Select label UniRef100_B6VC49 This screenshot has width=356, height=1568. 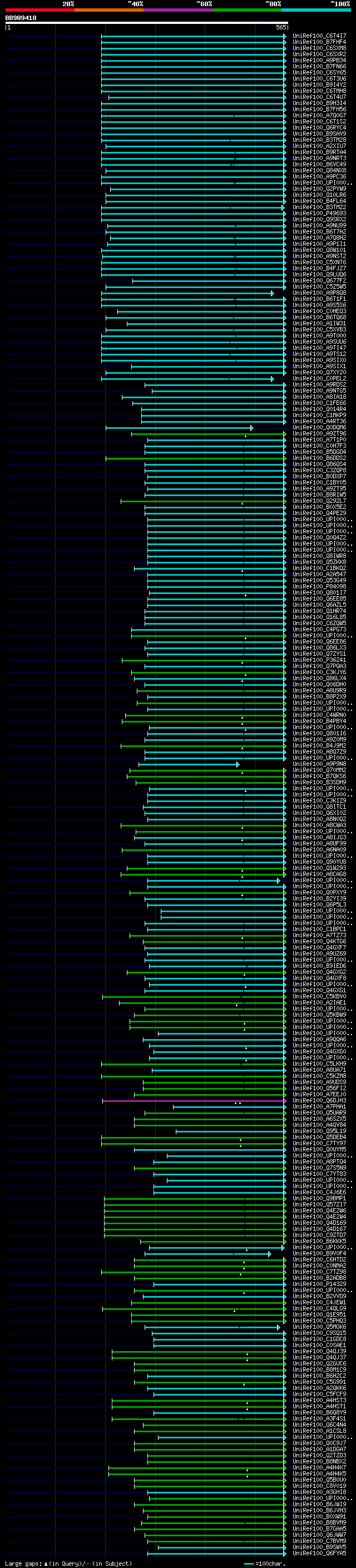[x=319, y=164]
